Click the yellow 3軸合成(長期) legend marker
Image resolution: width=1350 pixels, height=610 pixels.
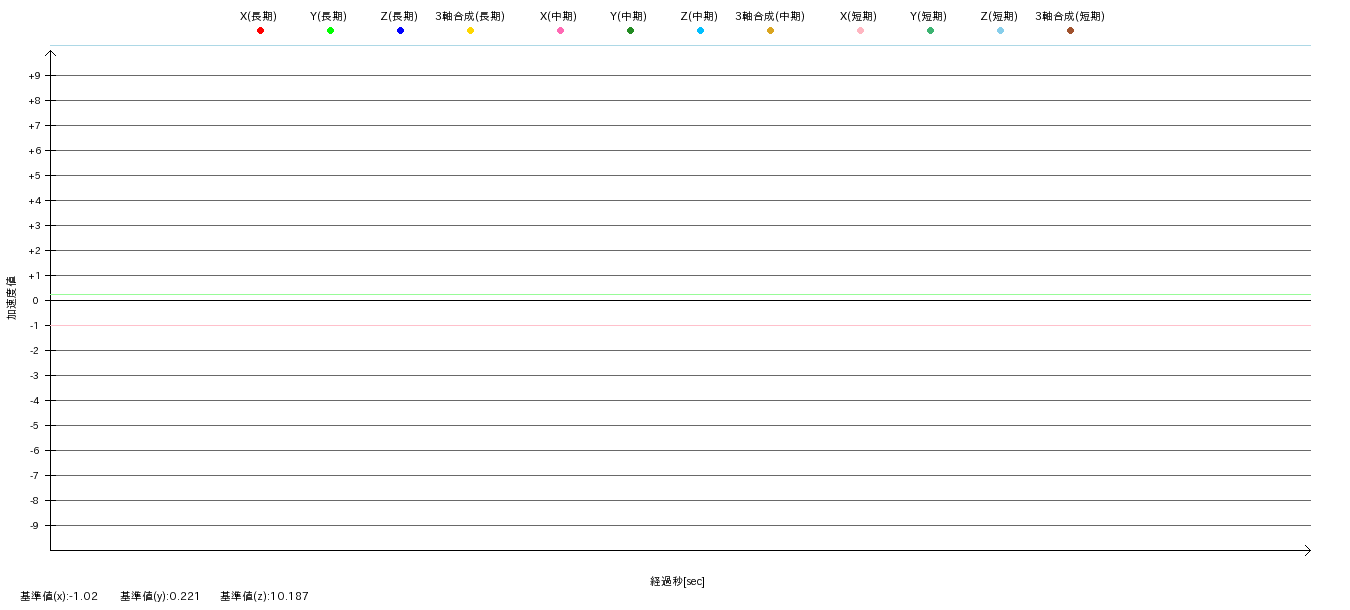point(470,31)
